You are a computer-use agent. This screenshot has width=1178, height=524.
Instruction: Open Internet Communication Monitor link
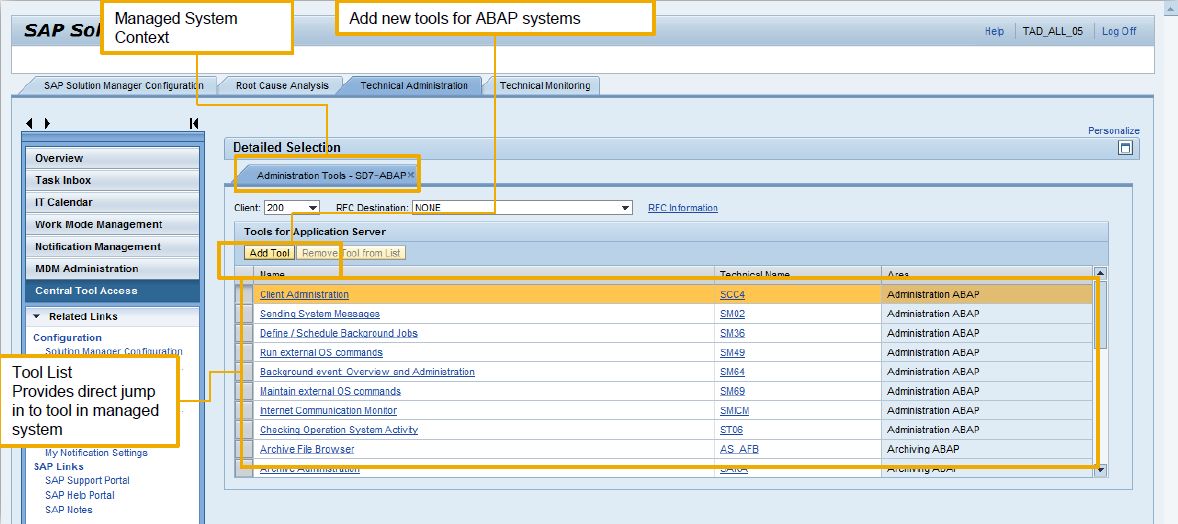[x=328, y=410]
